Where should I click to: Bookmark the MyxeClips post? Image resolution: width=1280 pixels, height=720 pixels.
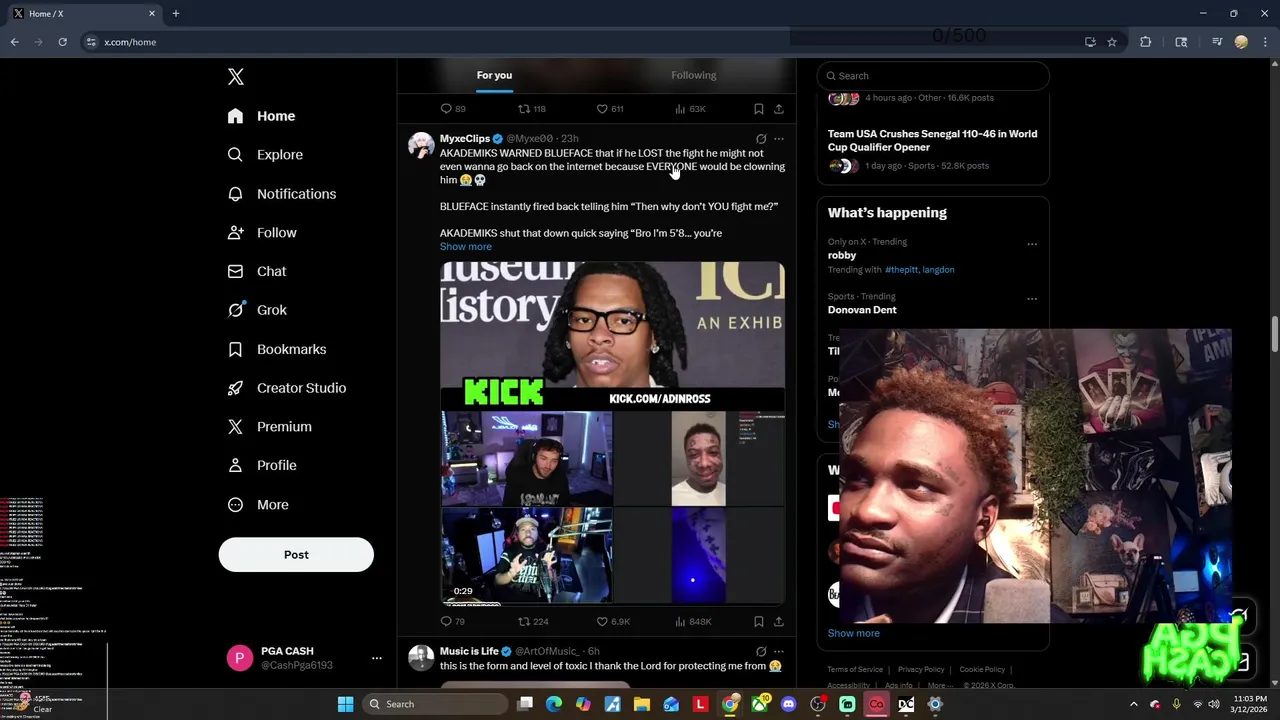[759, 621]
